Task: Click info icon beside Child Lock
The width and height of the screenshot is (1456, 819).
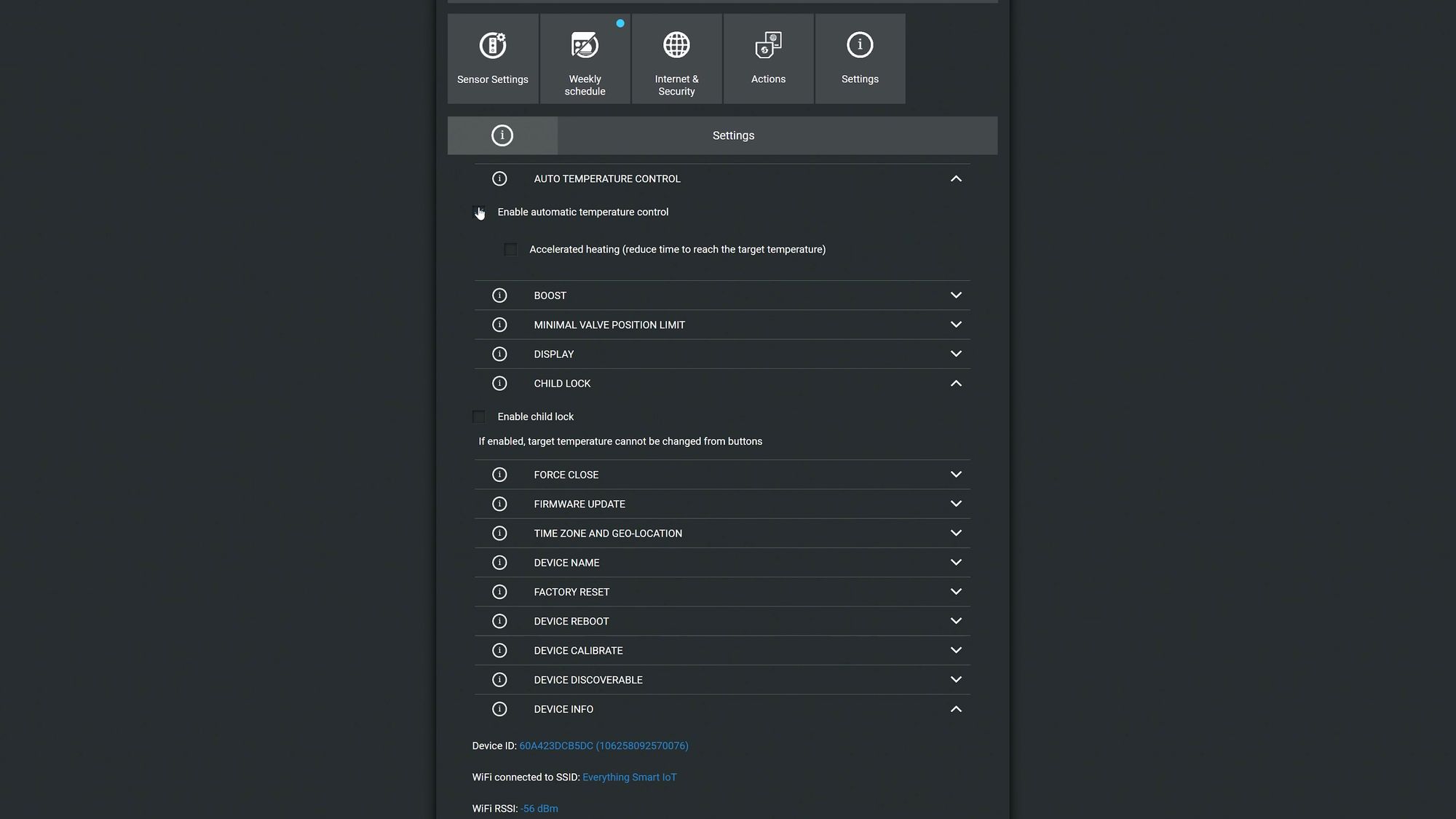Action: pyautogui.click(x=499, y=383)
